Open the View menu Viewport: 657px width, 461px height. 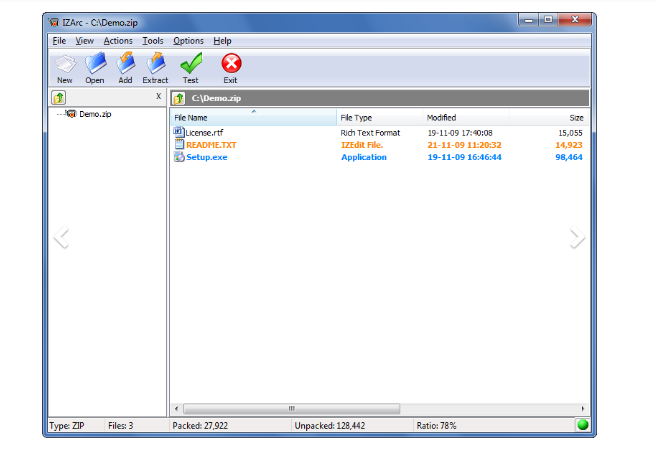(x=84, y=41)
